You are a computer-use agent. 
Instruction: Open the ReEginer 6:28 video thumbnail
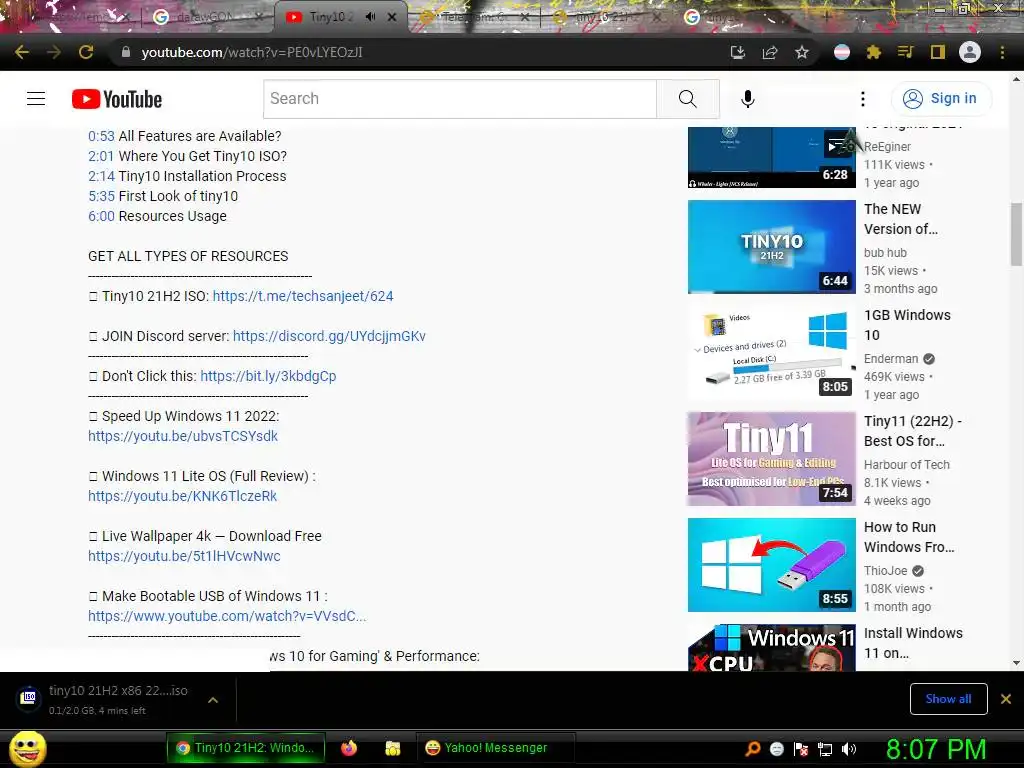771,157
